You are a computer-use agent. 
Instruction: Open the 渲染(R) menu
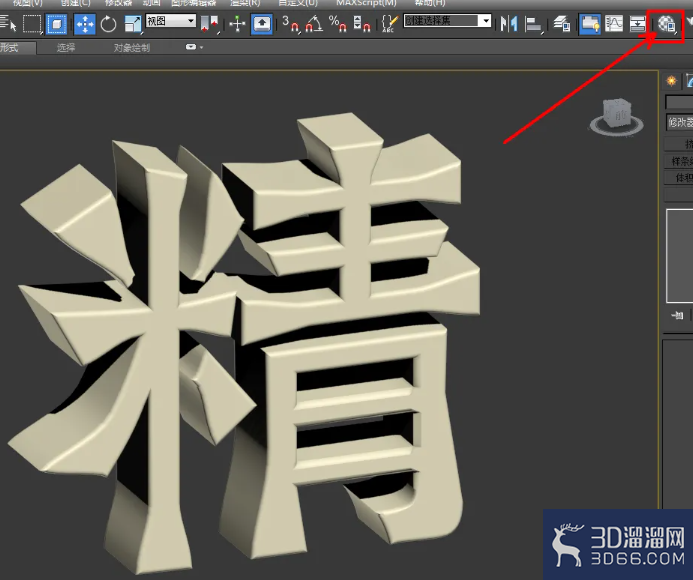pyautogui.click(x=245, y=3)
